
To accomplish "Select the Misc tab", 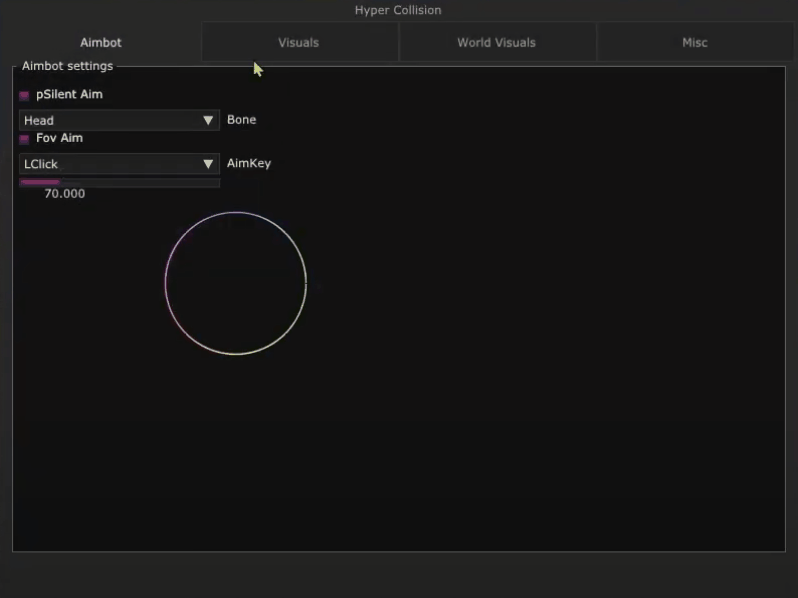I will point(694,43).
